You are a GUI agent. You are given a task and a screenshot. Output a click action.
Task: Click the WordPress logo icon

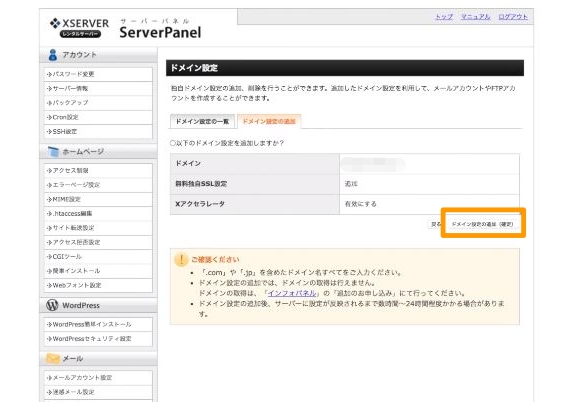(52, 305)
